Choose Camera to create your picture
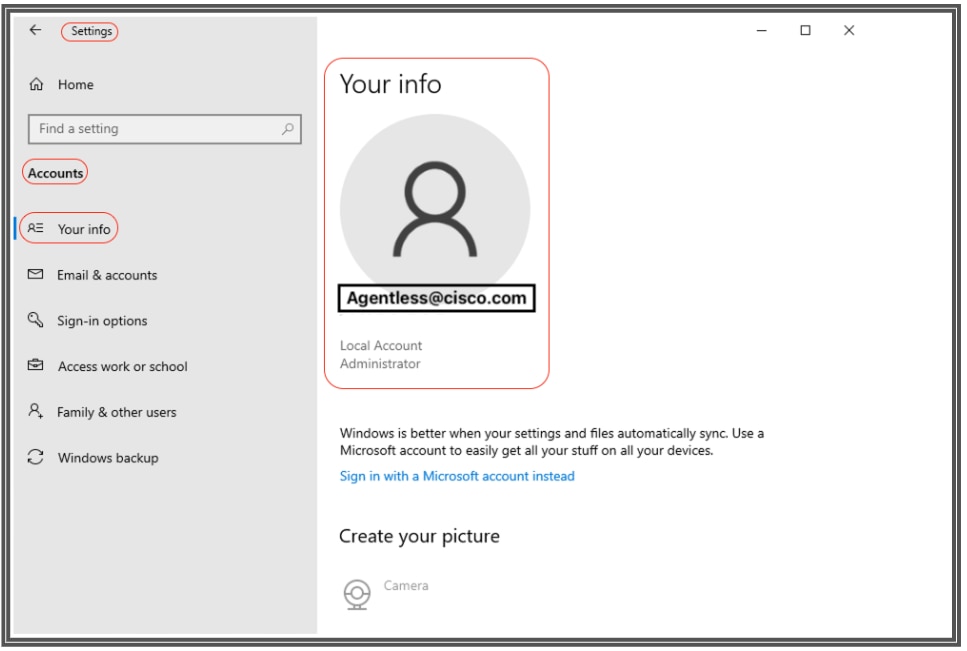967x651 pixels. [406, 586]
